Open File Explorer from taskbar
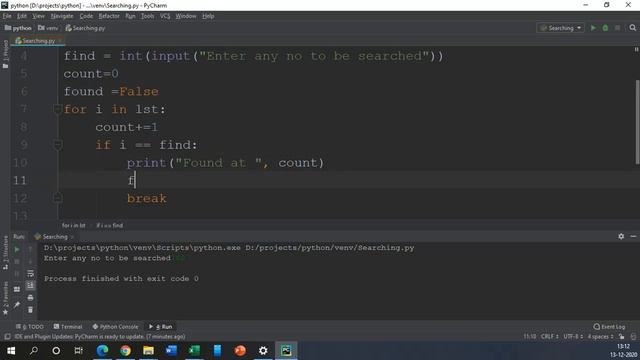The image size is (640, 360). click(x=148, y=351)
